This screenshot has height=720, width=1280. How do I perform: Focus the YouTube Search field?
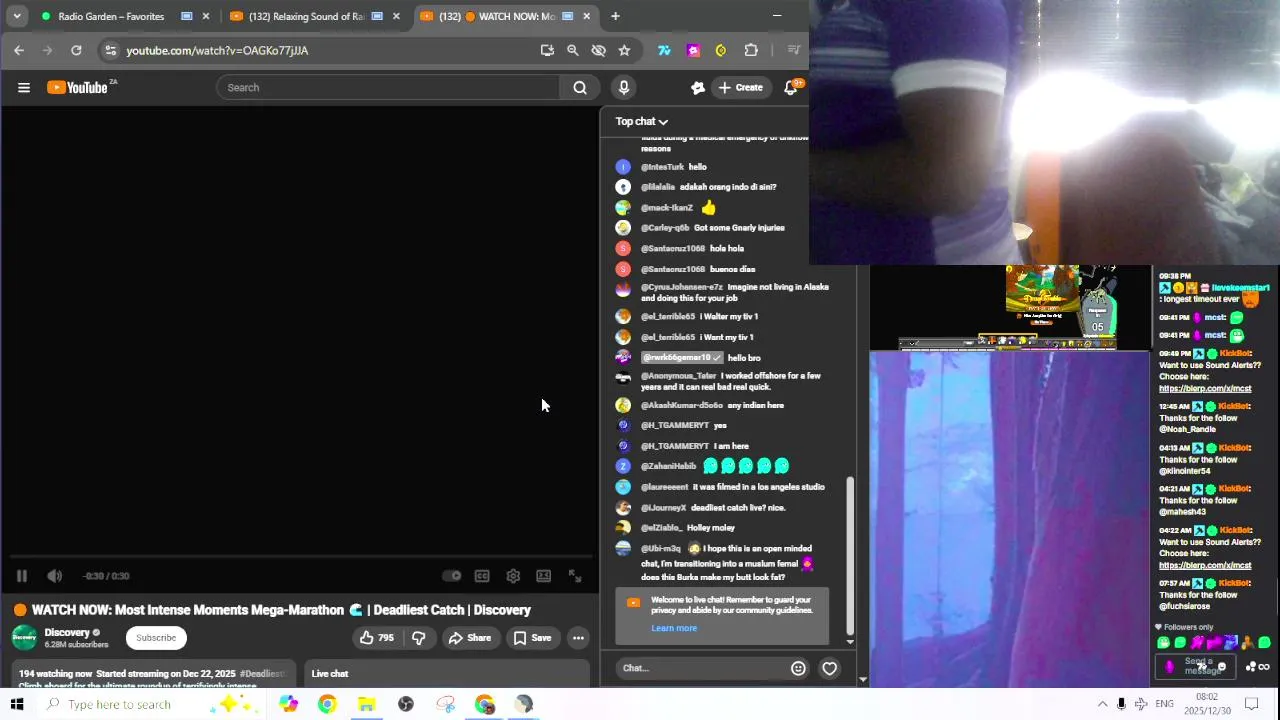point(388,88)
